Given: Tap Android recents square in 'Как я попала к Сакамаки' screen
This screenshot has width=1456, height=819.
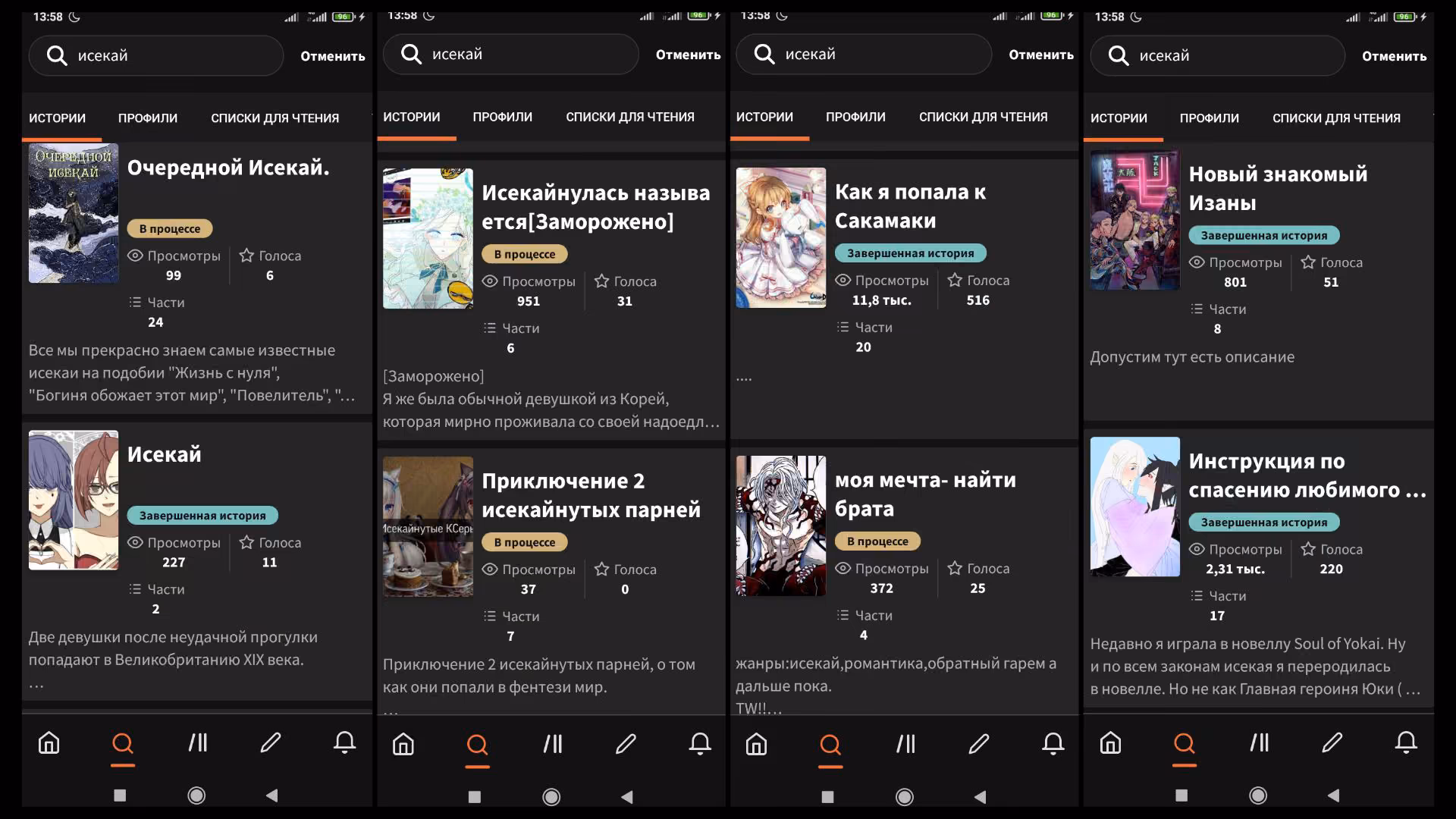Looking at the screenshot, I should [828, 796].
